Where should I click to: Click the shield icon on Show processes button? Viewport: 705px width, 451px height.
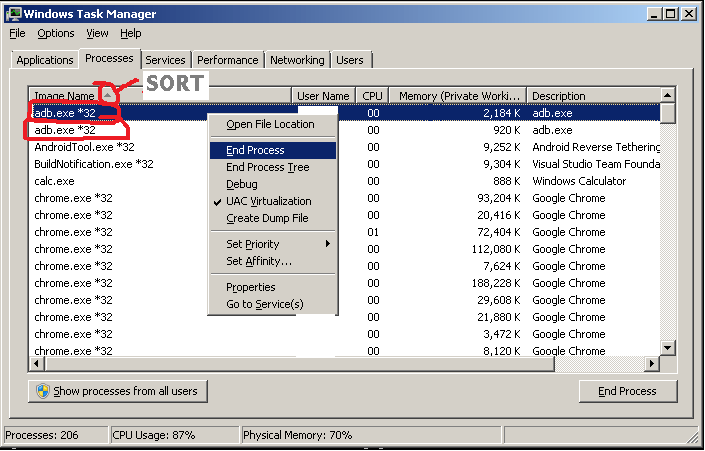pyautogui.click(x=43, y=391)
